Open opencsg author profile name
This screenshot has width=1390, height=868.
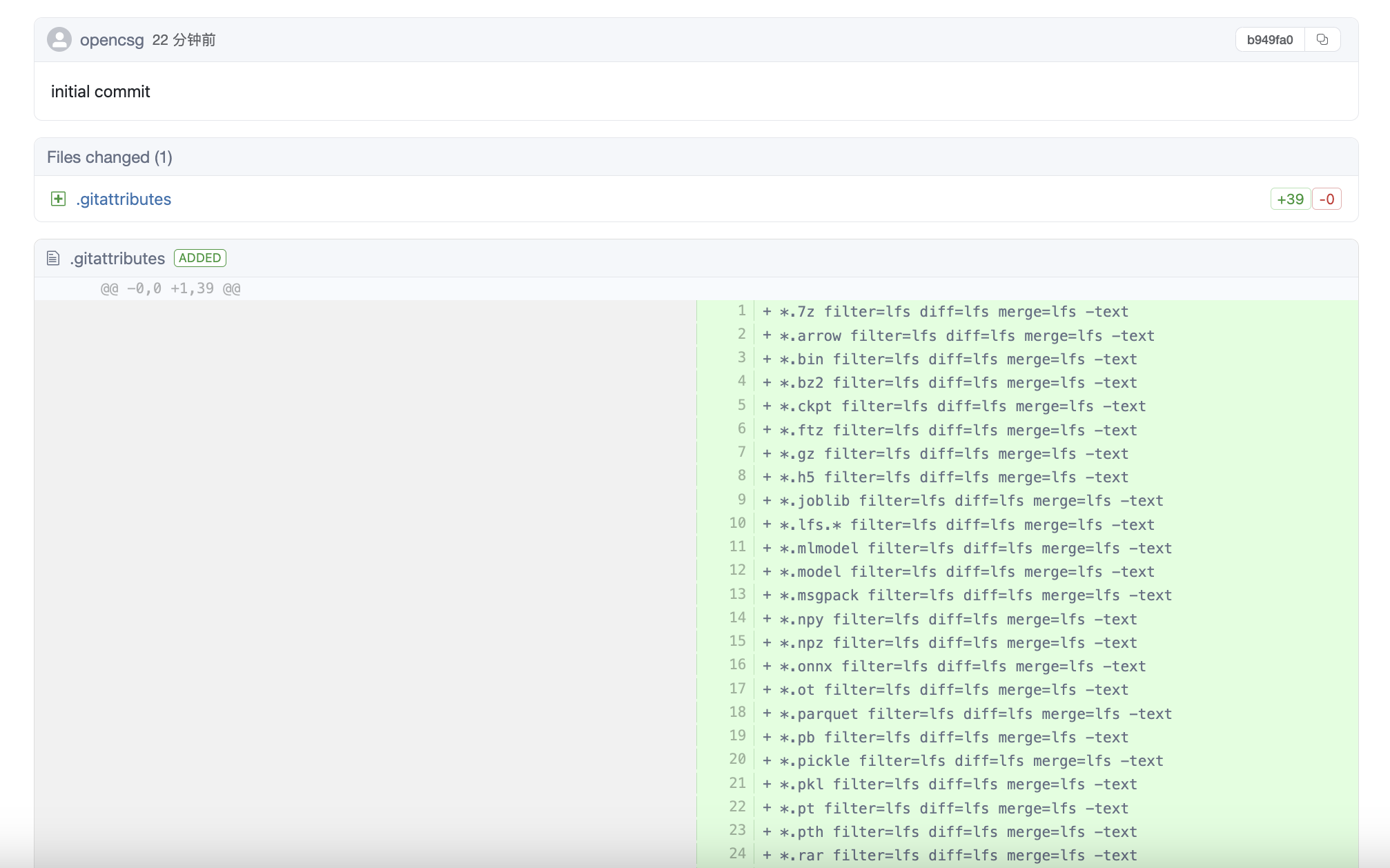112,40
